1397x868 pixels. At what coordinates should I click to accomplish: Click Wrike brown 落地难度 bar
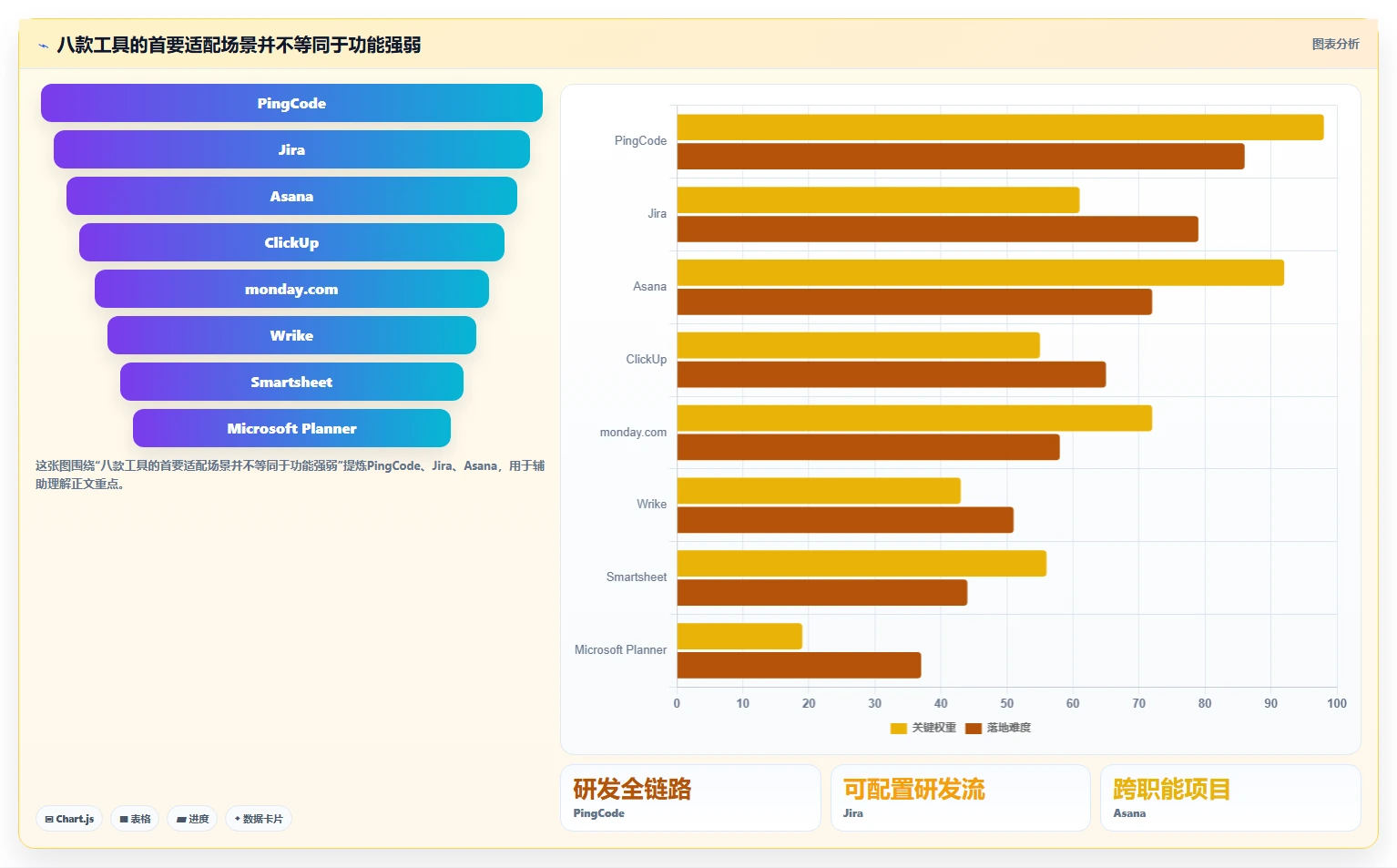pyautogui.click(x=845, y=520)
